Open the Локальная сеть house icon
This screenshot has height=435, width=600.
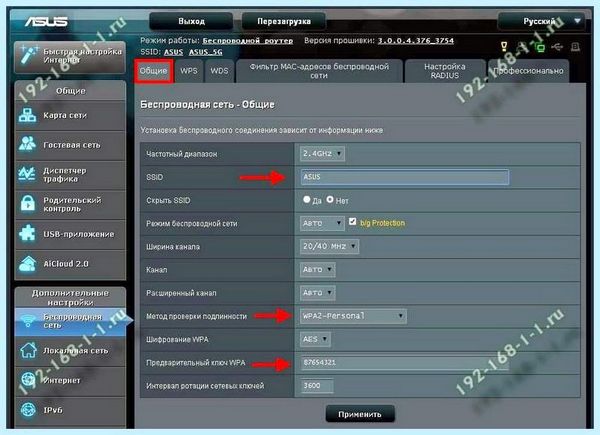(28, 350)
